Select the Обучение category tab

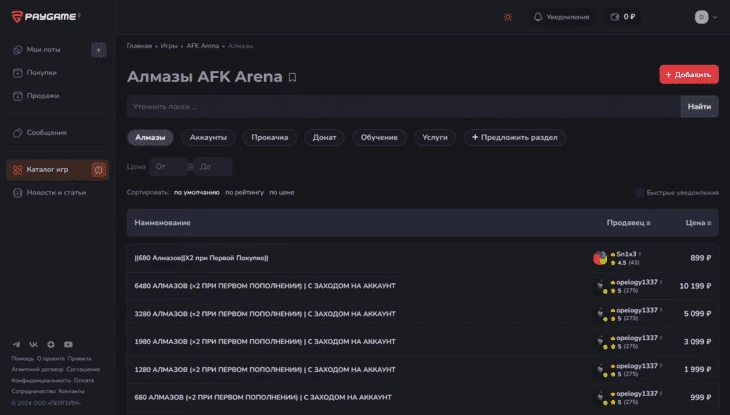379,137
